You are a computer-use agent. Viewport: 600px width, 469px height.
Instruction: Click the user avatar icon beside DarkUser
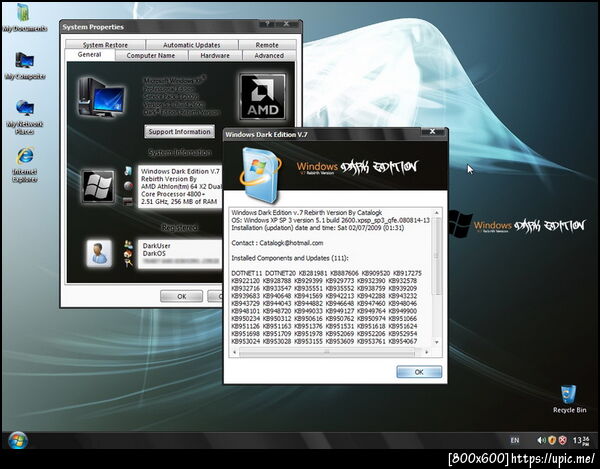coord(99,253)
